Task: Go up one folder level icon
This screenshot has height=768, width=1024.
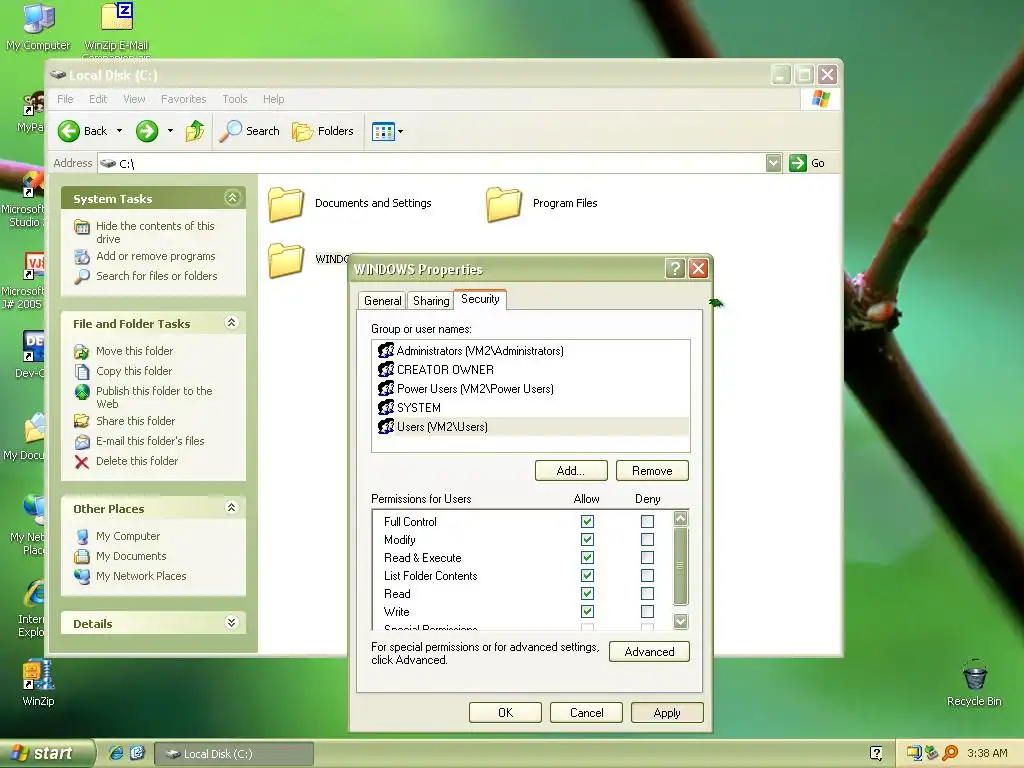Action: (x=195, y=131)
